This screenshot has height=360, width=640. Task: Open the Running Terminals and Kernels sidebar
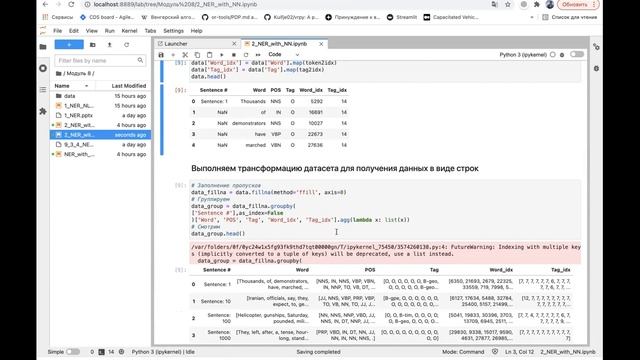43,68
